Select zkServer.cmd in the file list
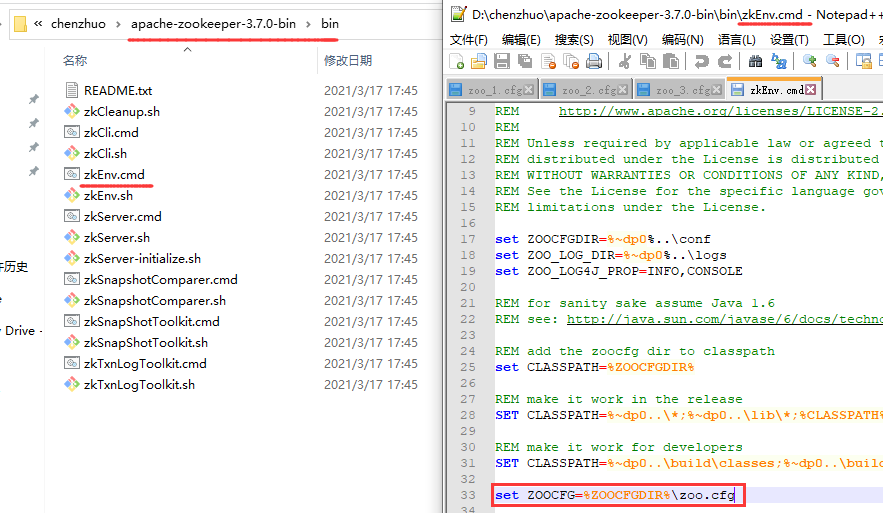 122,216
